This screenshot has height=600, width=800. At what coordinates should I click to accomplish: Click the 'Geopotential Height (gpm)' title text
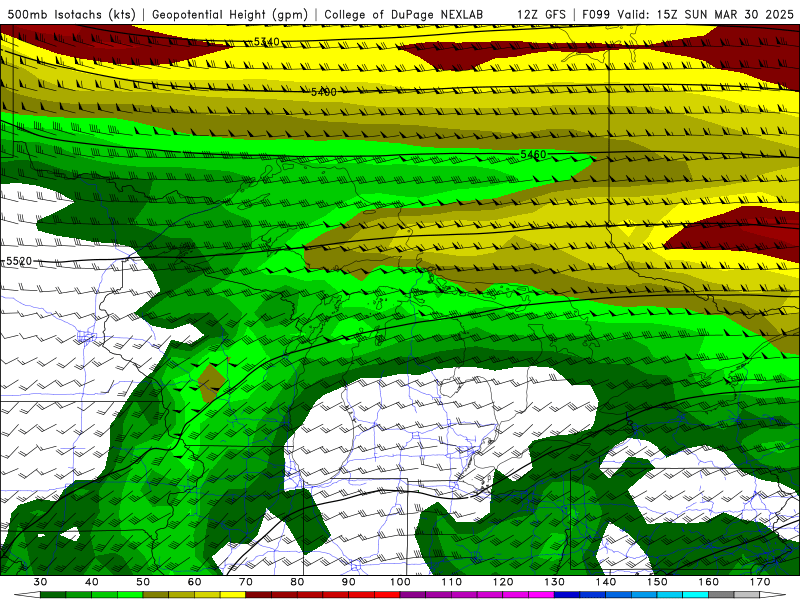[230, 14]
